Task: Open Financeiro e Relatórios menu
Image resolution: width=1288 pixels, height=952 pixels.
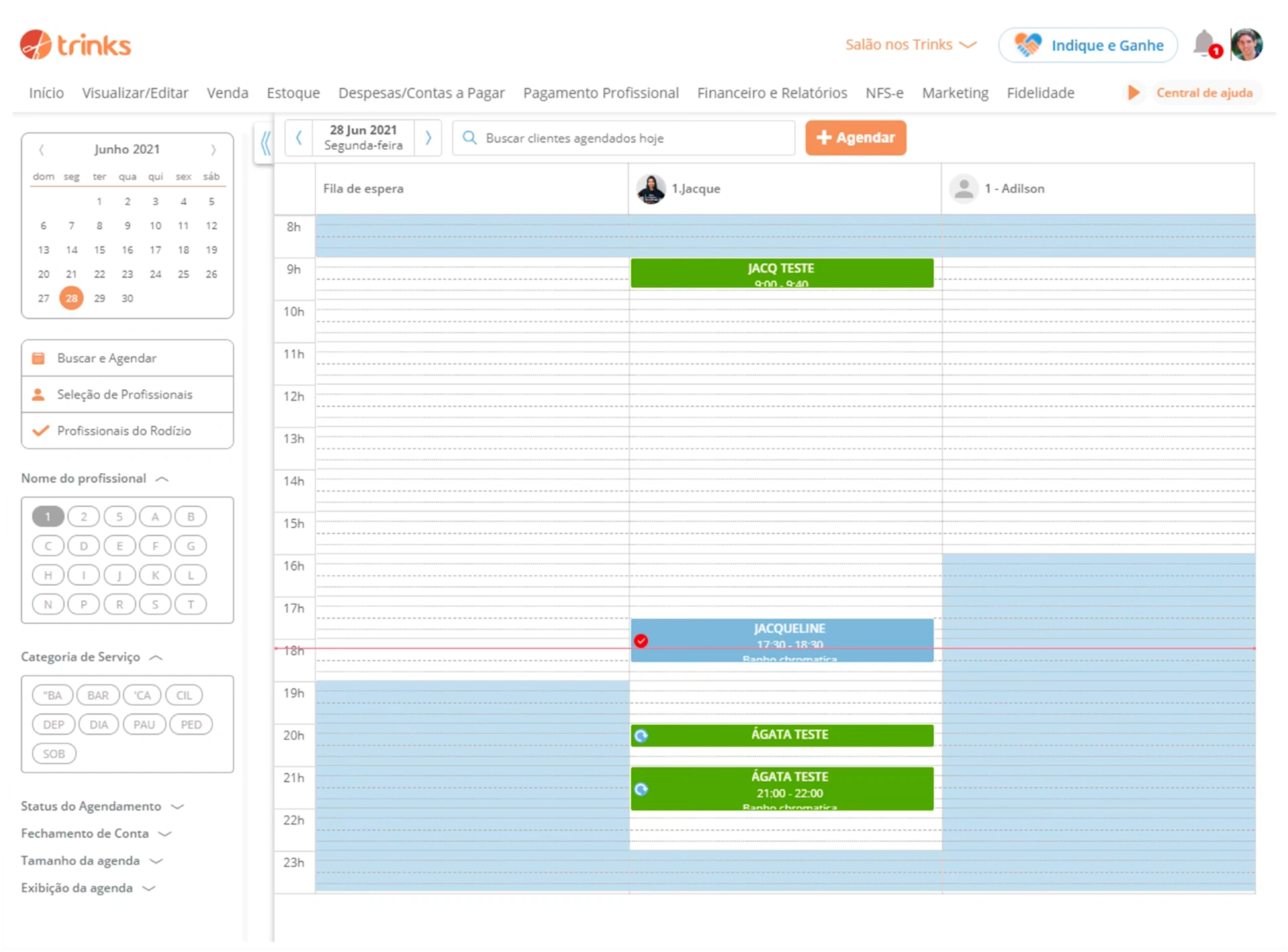Action: (772, 93)
